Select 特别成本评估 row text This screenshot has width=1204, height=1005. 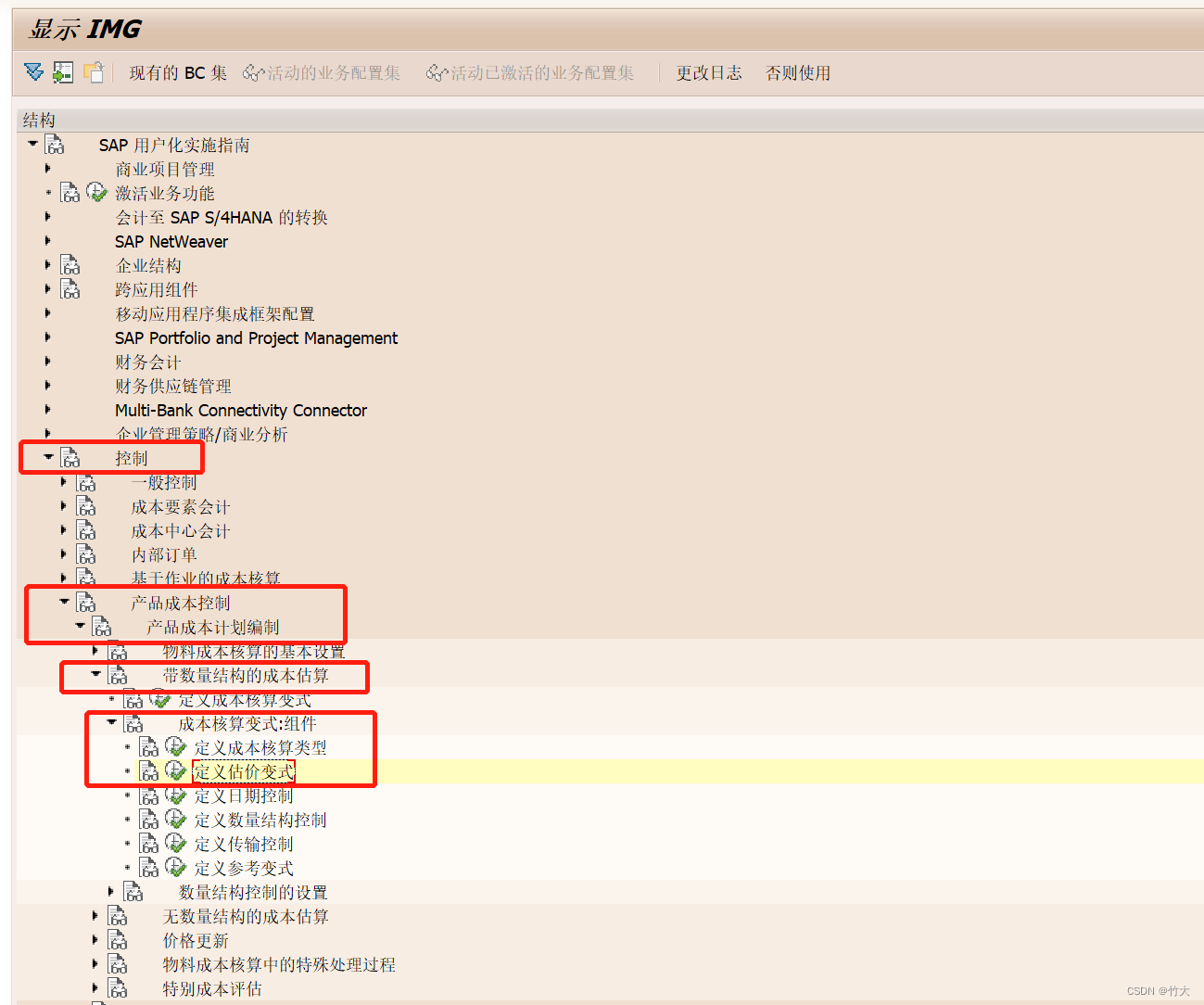[212, 988]
